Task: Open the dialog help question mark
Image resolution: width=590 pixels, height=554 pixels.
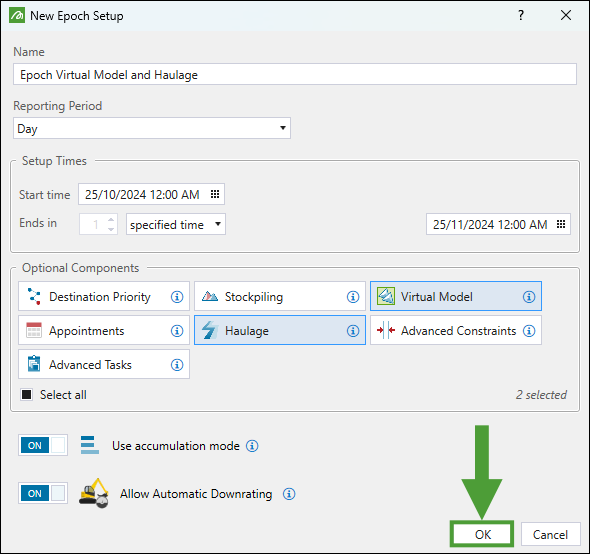Action: click(x=521, y=15)
